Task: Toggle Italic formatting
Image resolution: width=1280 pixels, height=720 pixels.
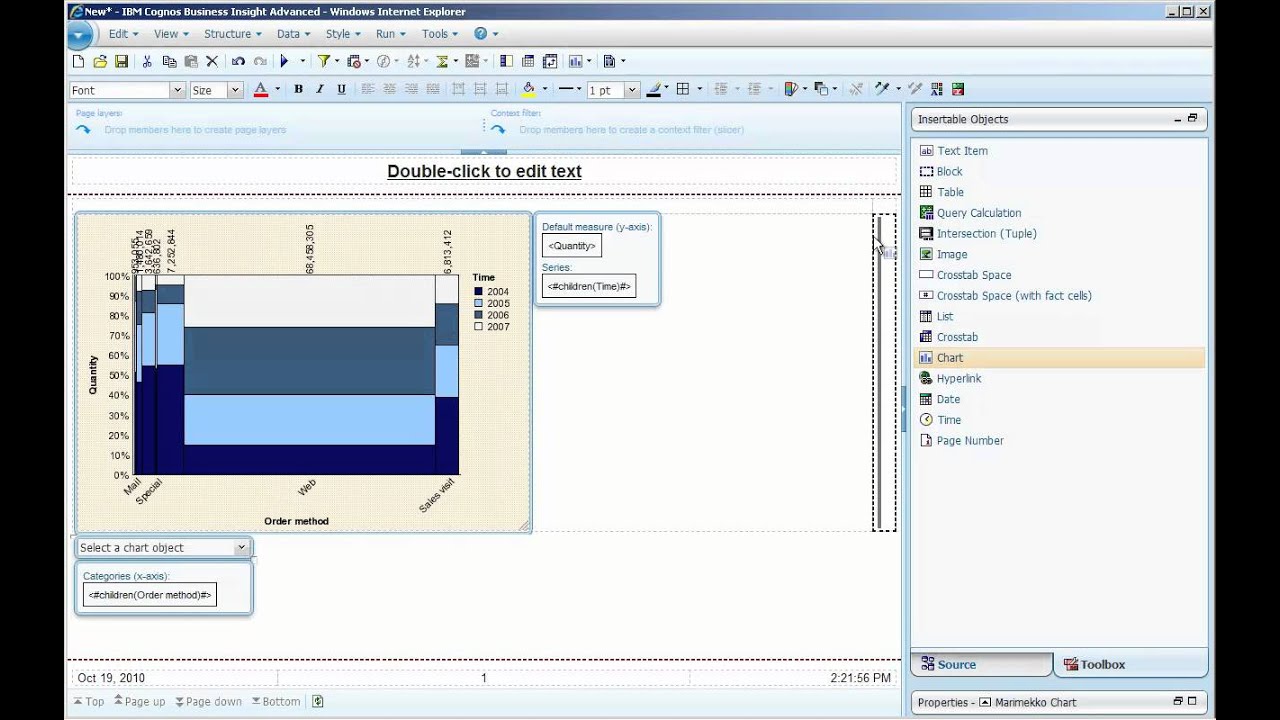Action: coord(320,89)
